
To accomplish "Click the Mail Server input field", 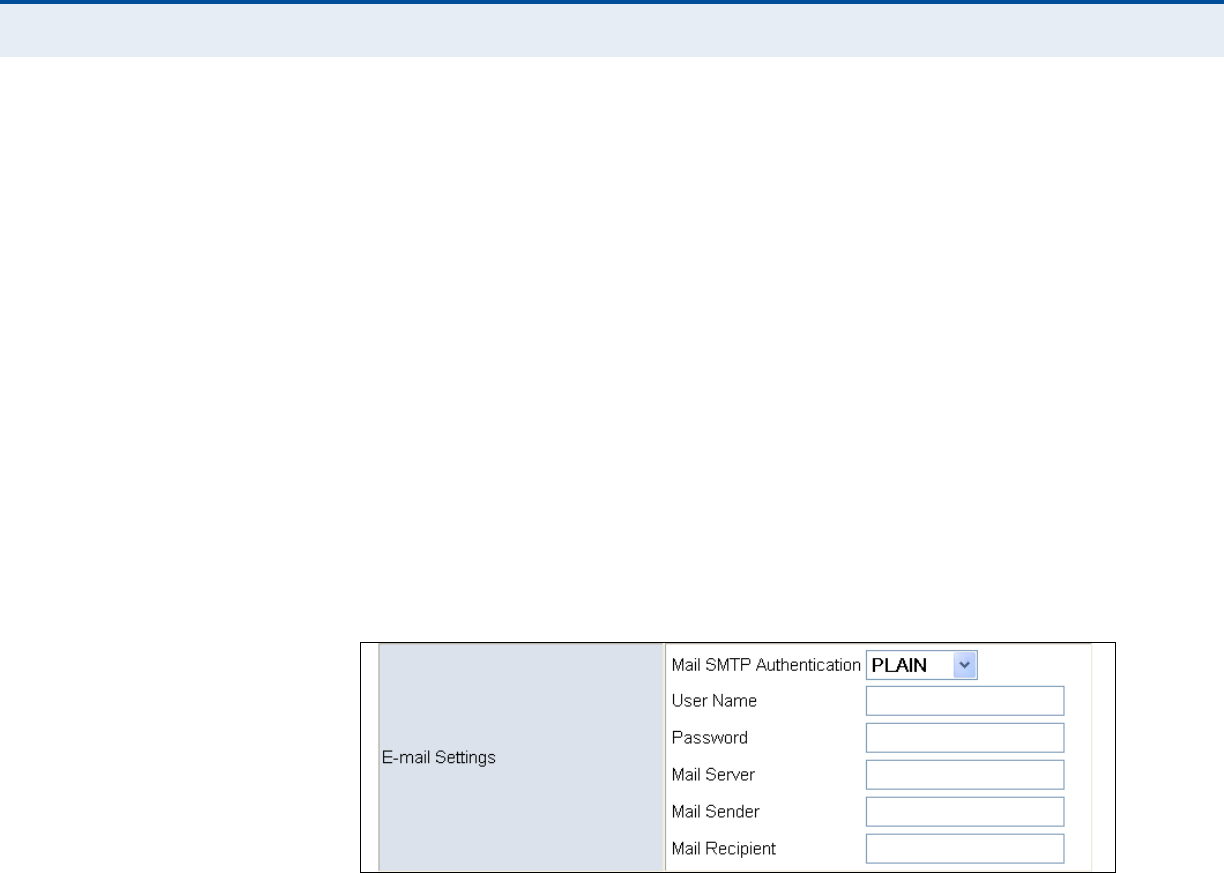I will point(965,775).
